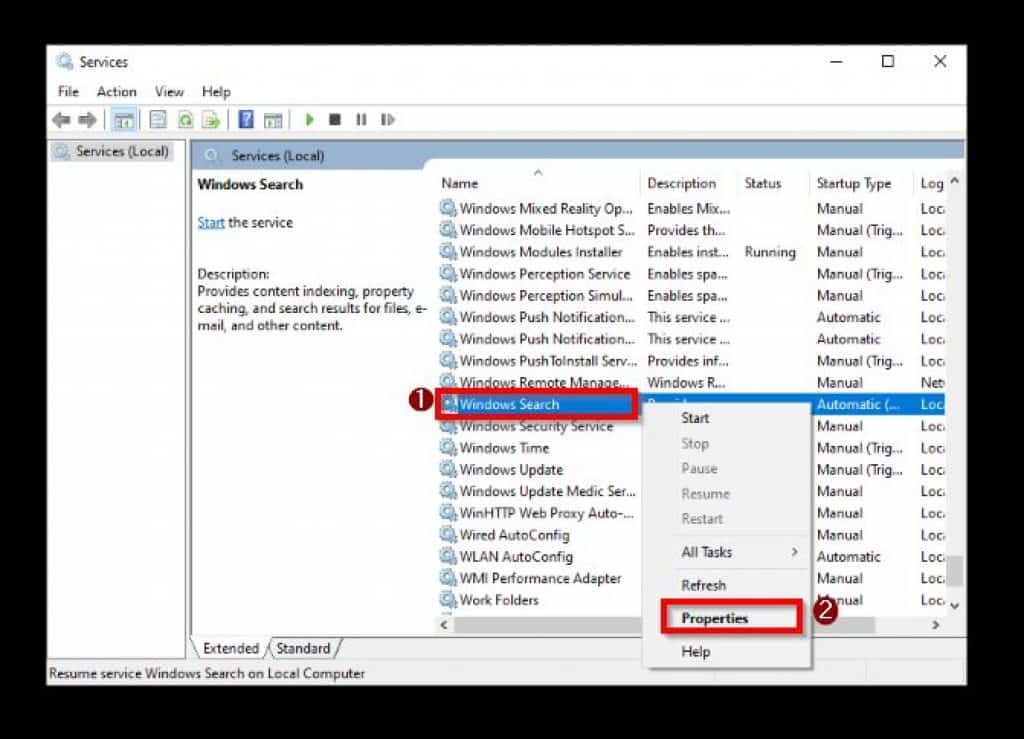Click gear icon beside WLAN AutoConfig
The width and height of the screenshot is (1024, 739).
point(447,556)
